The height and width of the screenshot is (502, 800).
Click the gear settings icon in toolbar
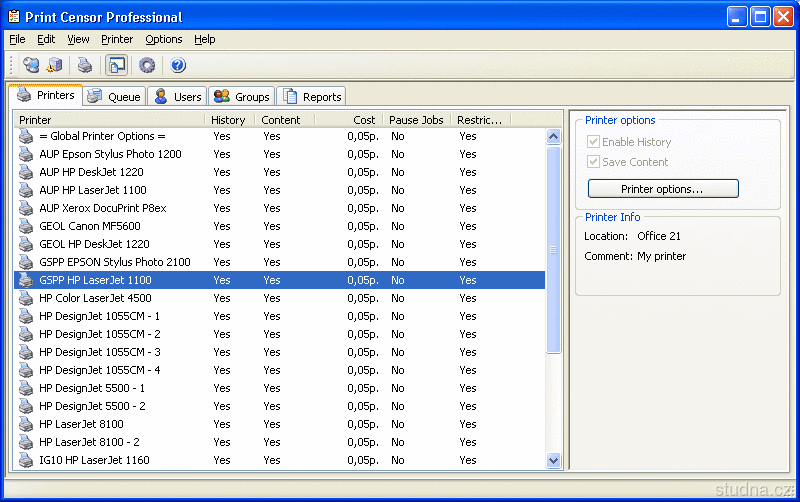[147, 66]
